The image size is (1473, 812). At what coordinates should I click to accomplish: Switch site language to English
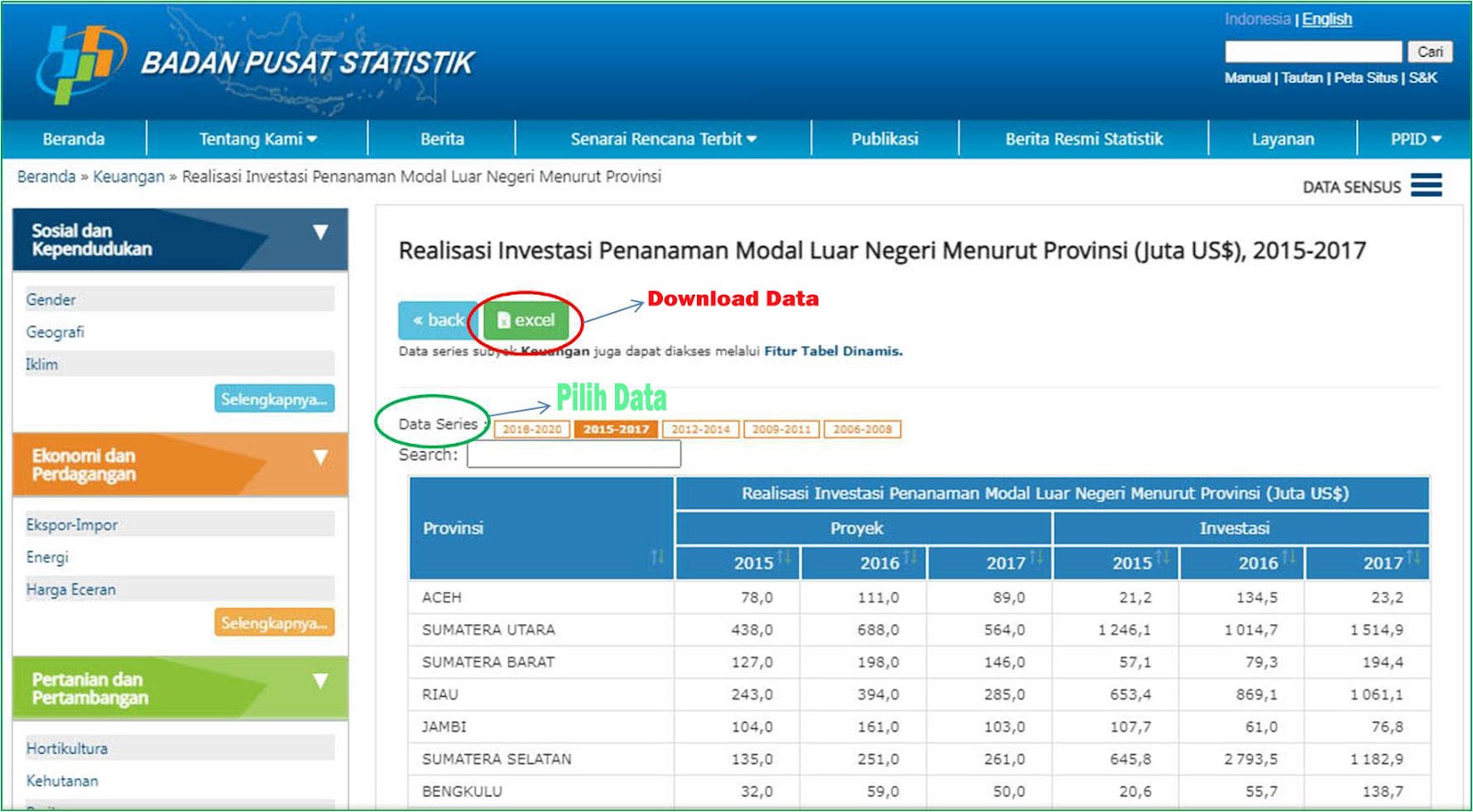coord(1327,19)
